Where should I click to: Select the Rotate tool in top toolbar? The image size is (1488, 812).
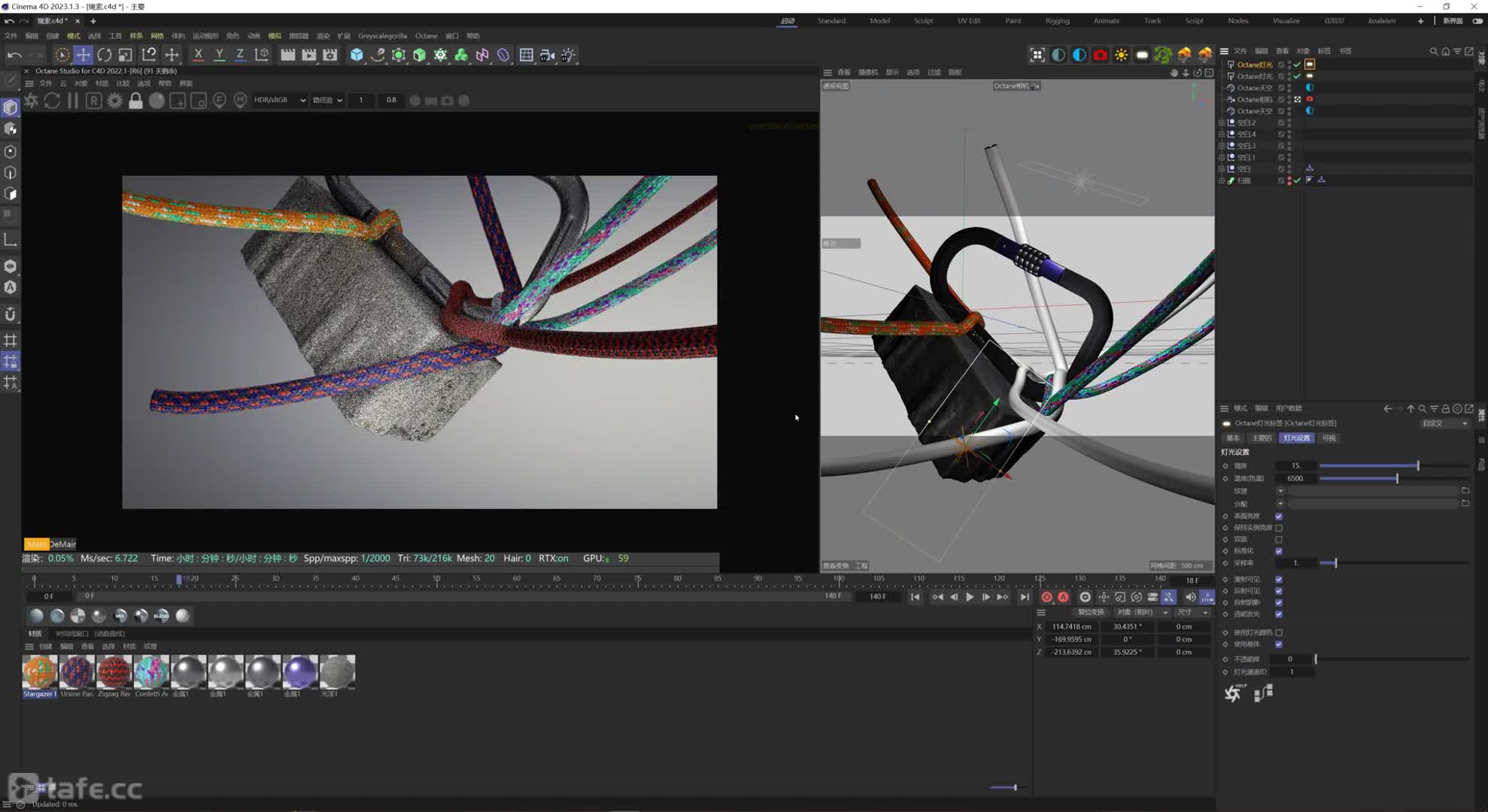coord(105,55)
